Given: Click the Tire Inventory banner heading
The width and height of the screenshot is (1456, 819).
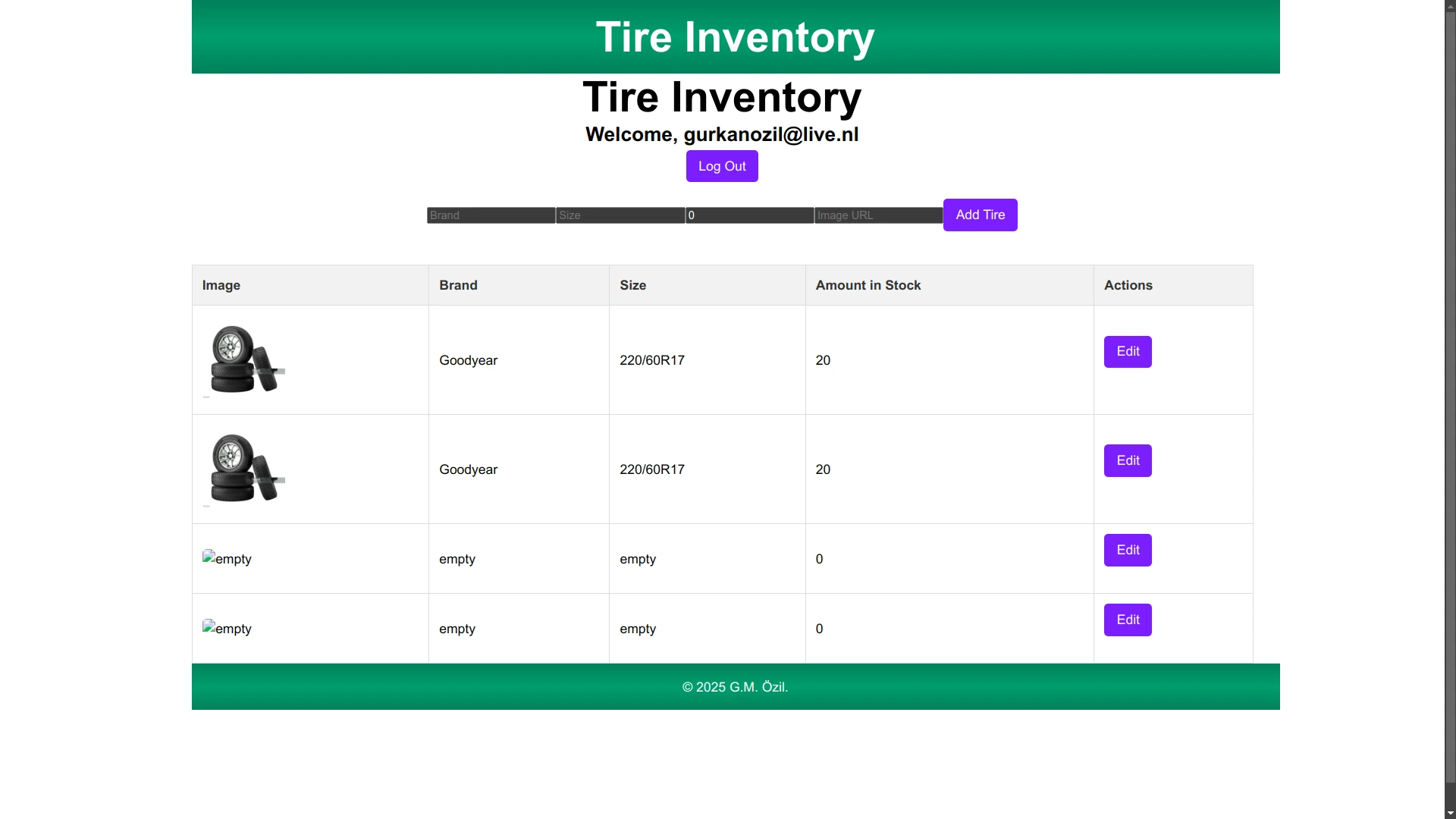Looking at the screenshot, I should [x=734, y=37].
